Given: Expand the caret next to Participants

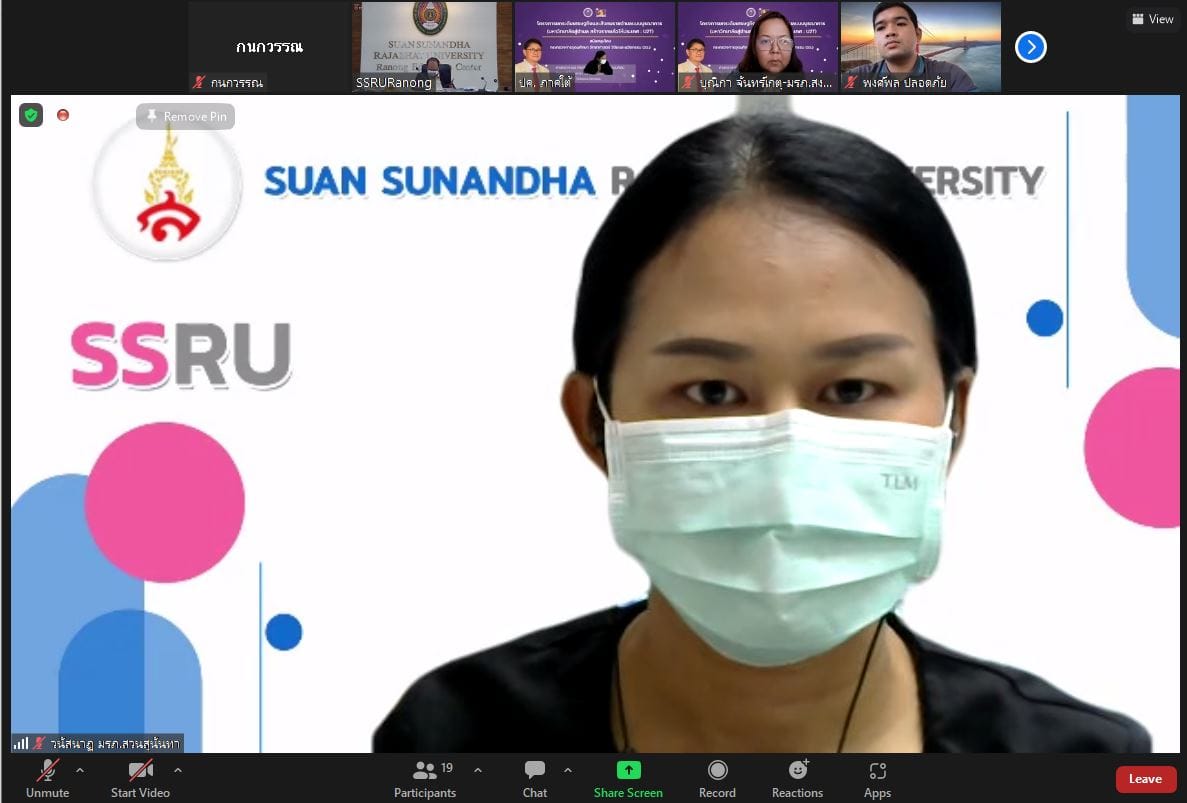Looking at the screenshot, I should tap(478, 770).
